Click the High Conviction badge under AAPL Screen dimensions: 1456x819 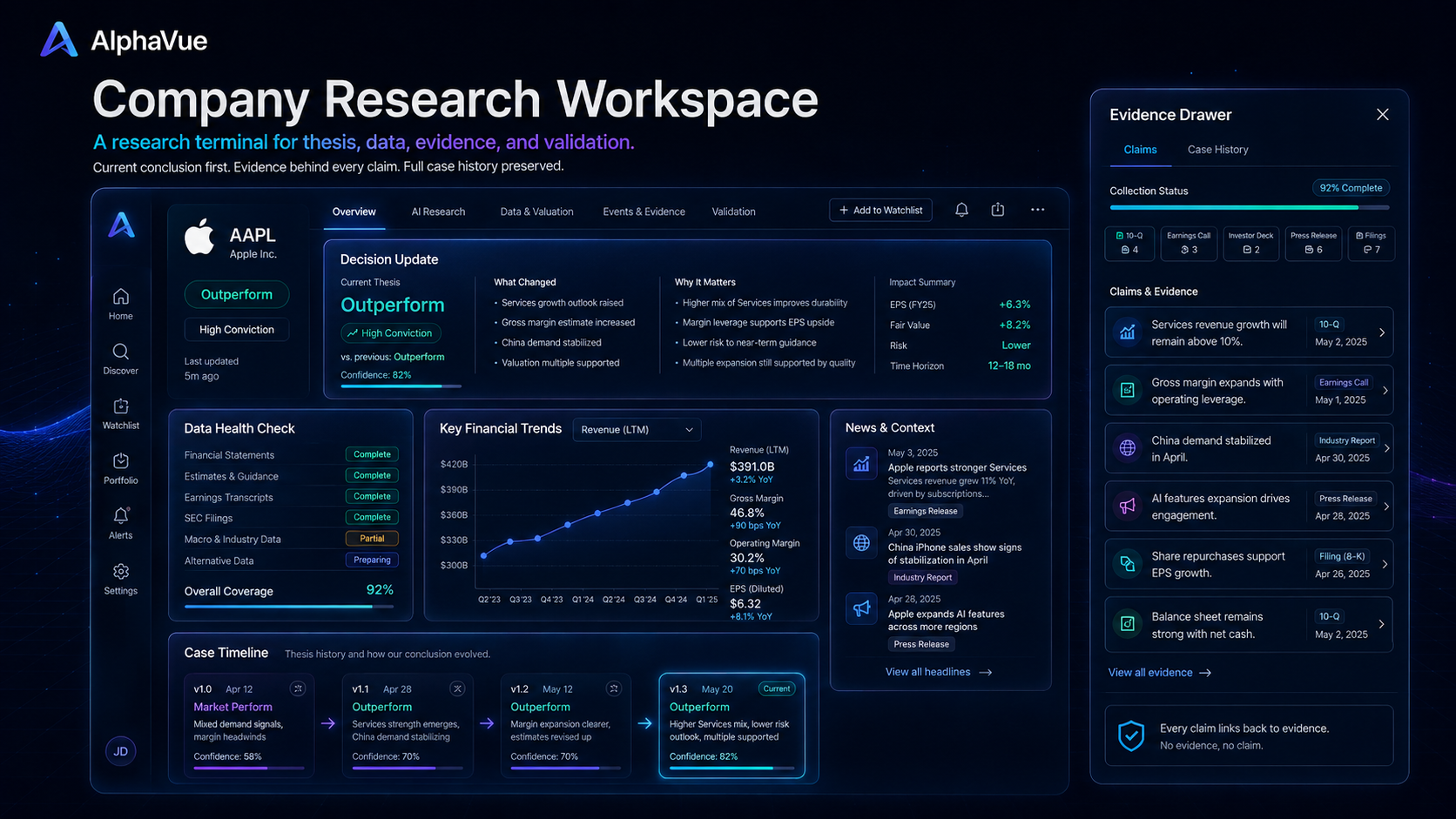click(237, 329)
